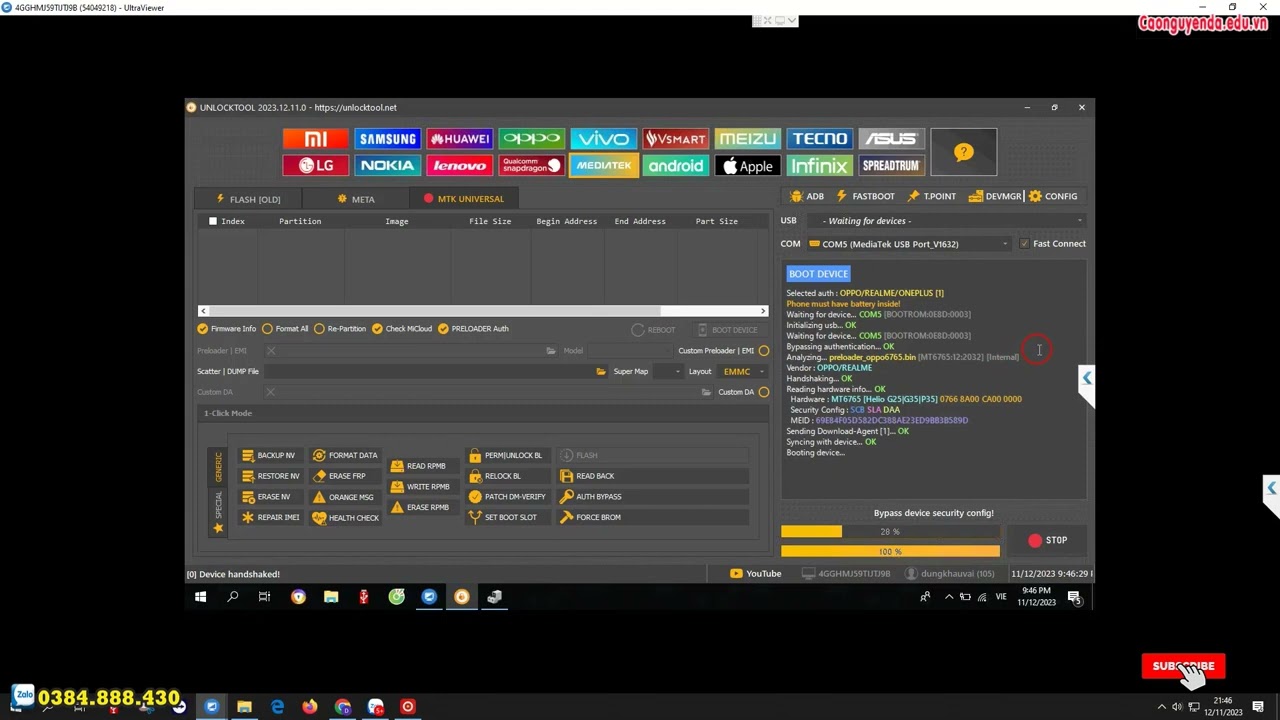Open the help question-mark tile
The image size is (1280, 720).
click(963, 152)
